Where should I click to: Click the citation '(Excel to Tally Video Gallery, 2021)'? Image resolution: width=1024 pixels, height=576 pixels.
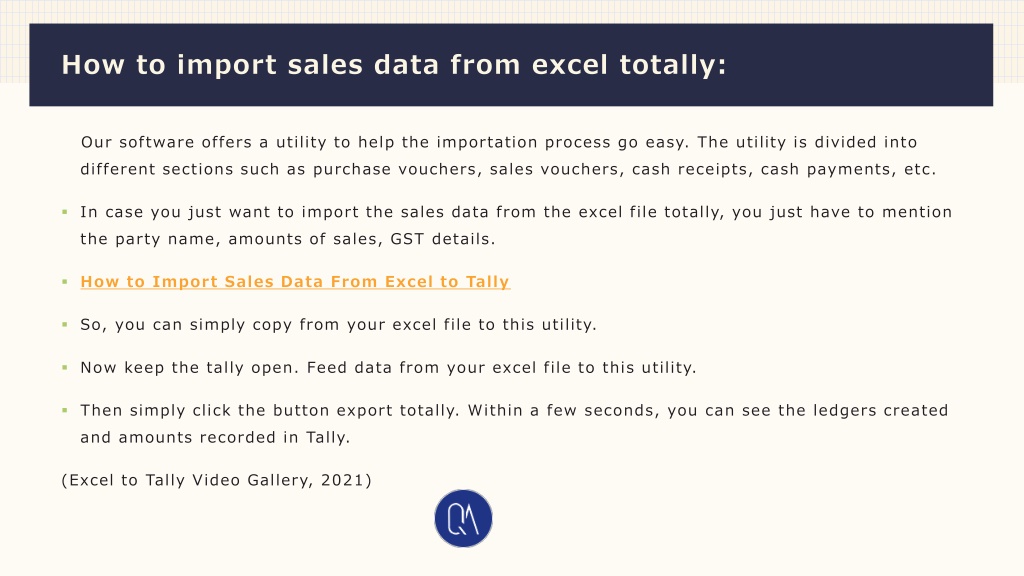pos(216,480)
